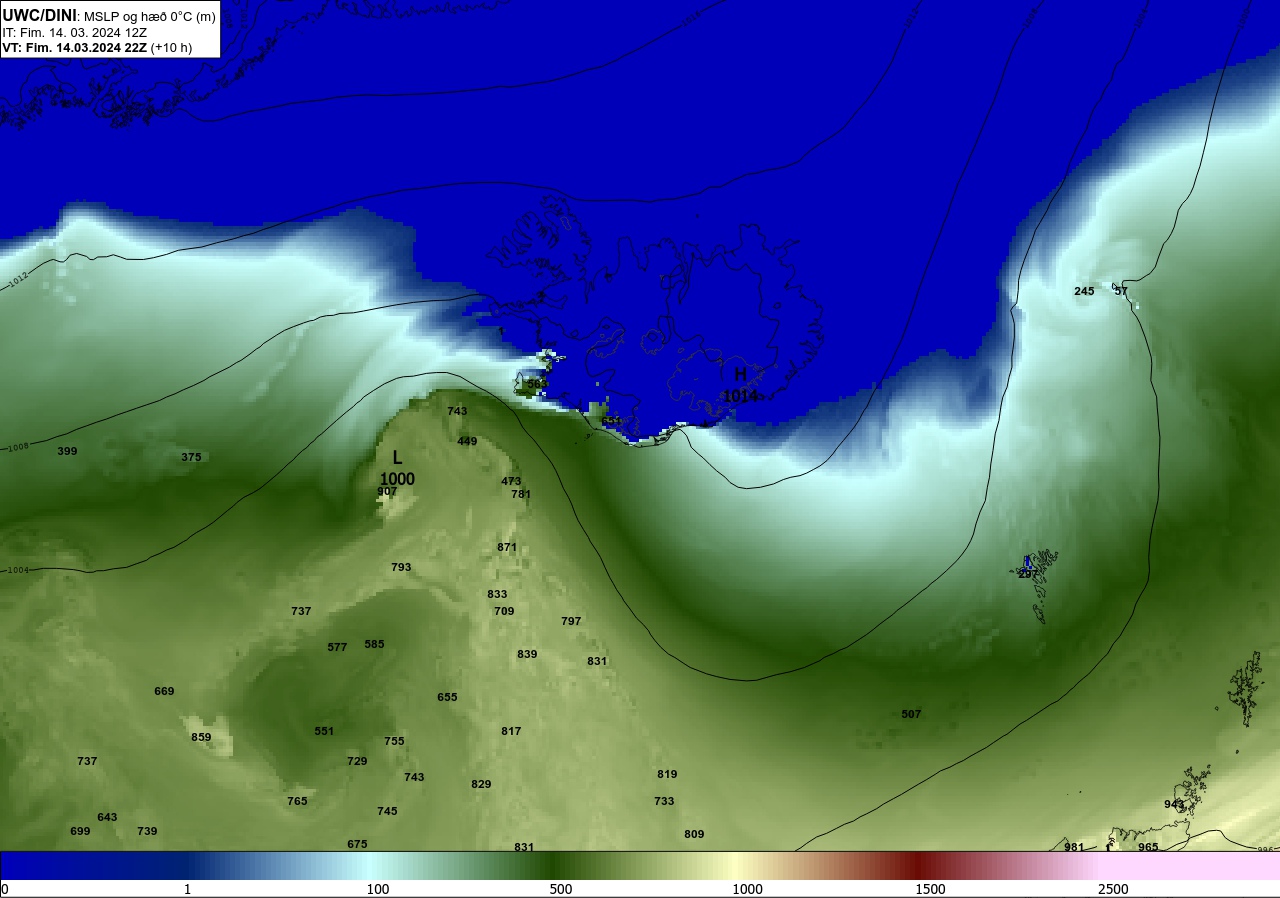This screenshot has width=1280, height=898.
Task: Click the 781 height value
Action: pyautogui.click(x=521, y=494)
